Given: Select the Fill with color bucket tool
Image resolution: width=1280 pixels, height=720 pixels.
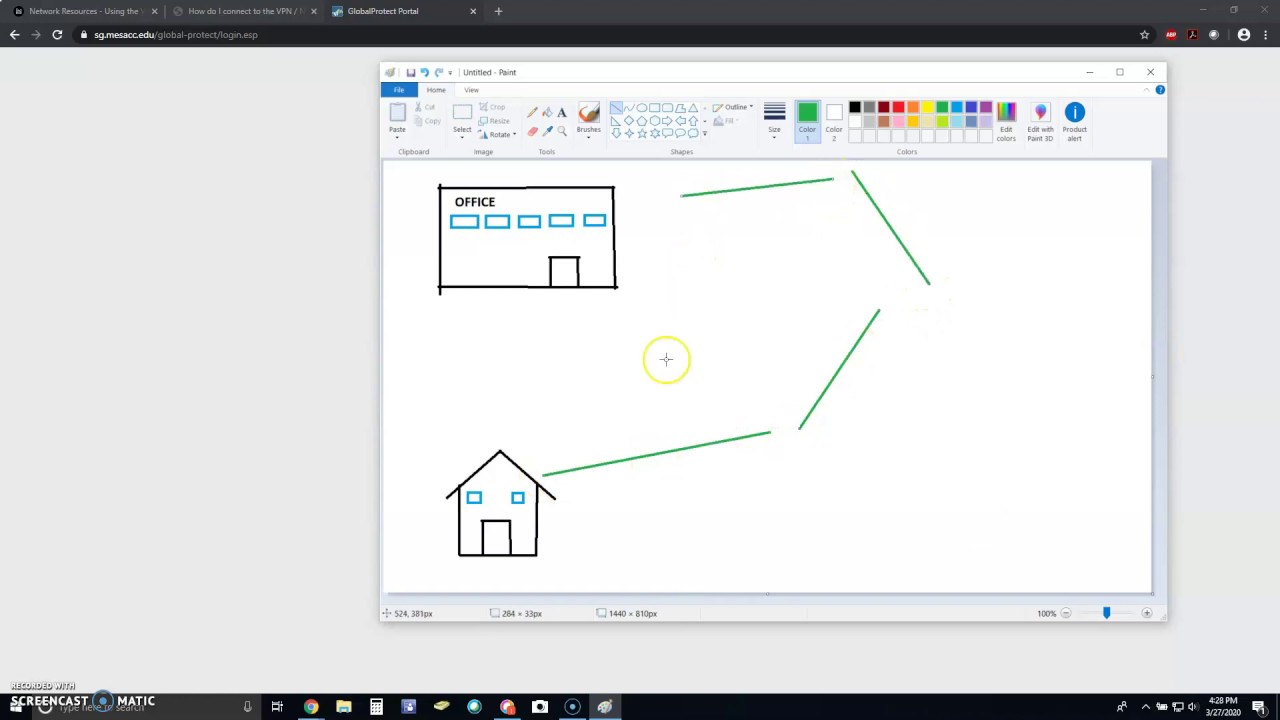Looking at the screenshot, I should [548, 112].
